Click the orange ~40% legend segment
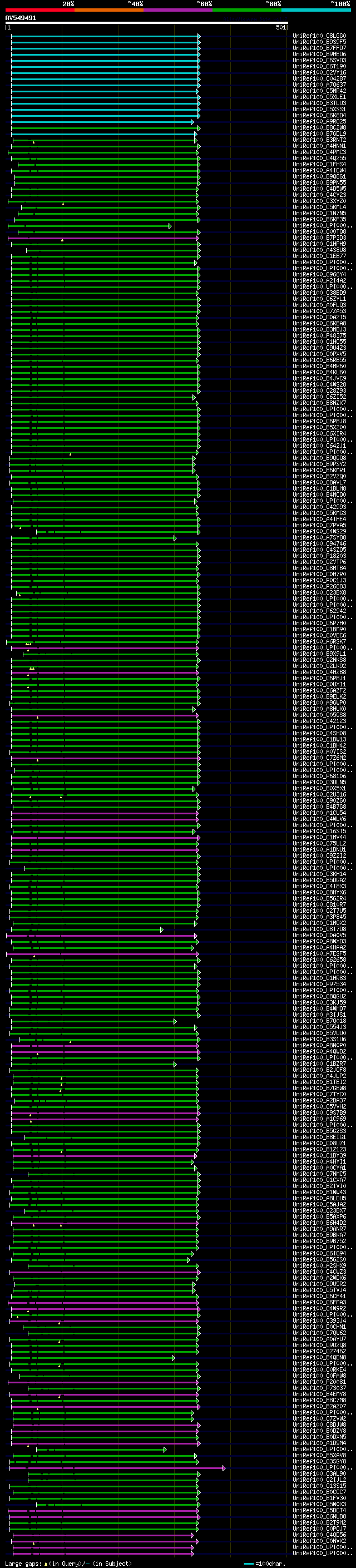Viewport: 356px width, 1568px height. [x=109, y=10]
